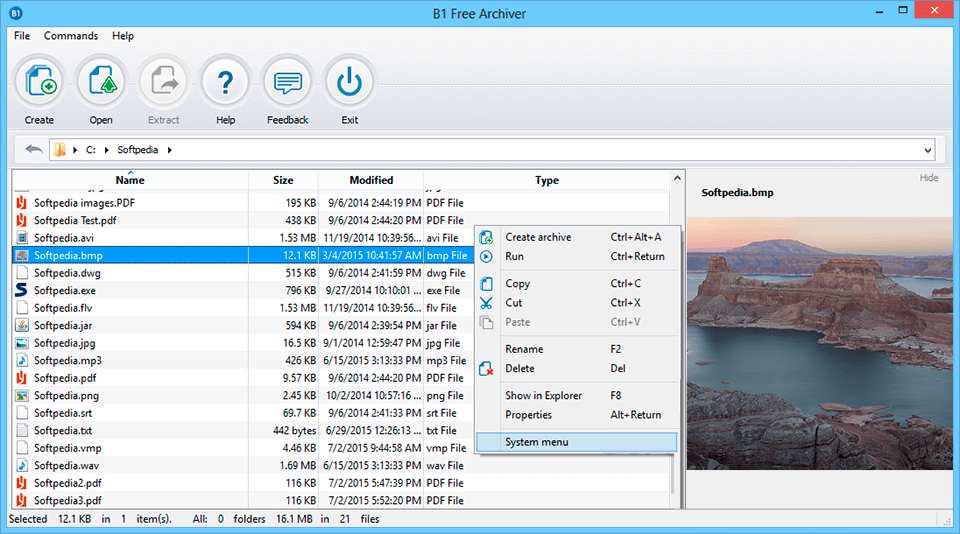Click the Create archive toolbar icon
960x534 pixels.
pos(40,81)
